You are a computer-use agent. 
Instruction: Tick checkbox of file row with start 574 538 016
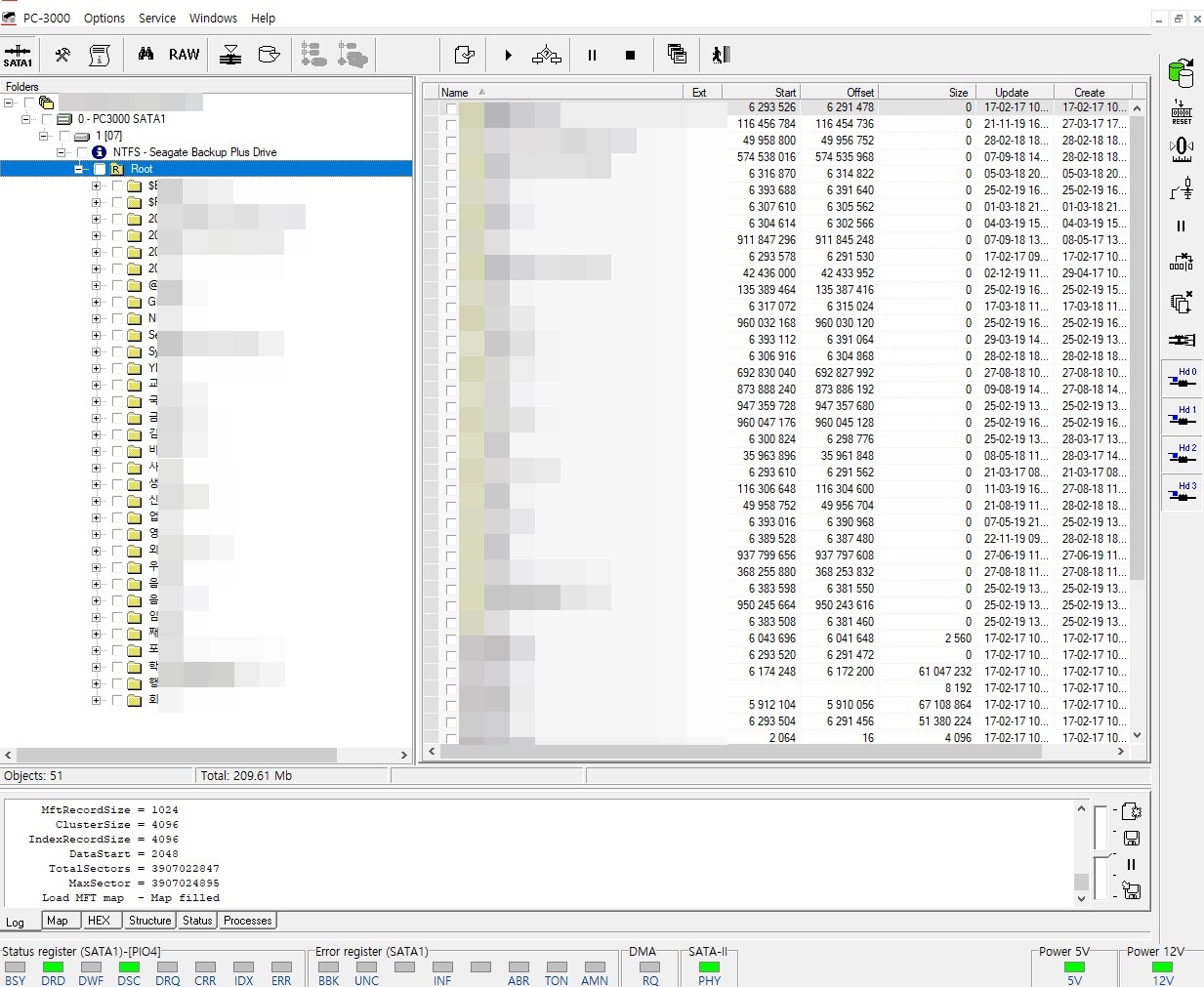click(x=451, y=157)
